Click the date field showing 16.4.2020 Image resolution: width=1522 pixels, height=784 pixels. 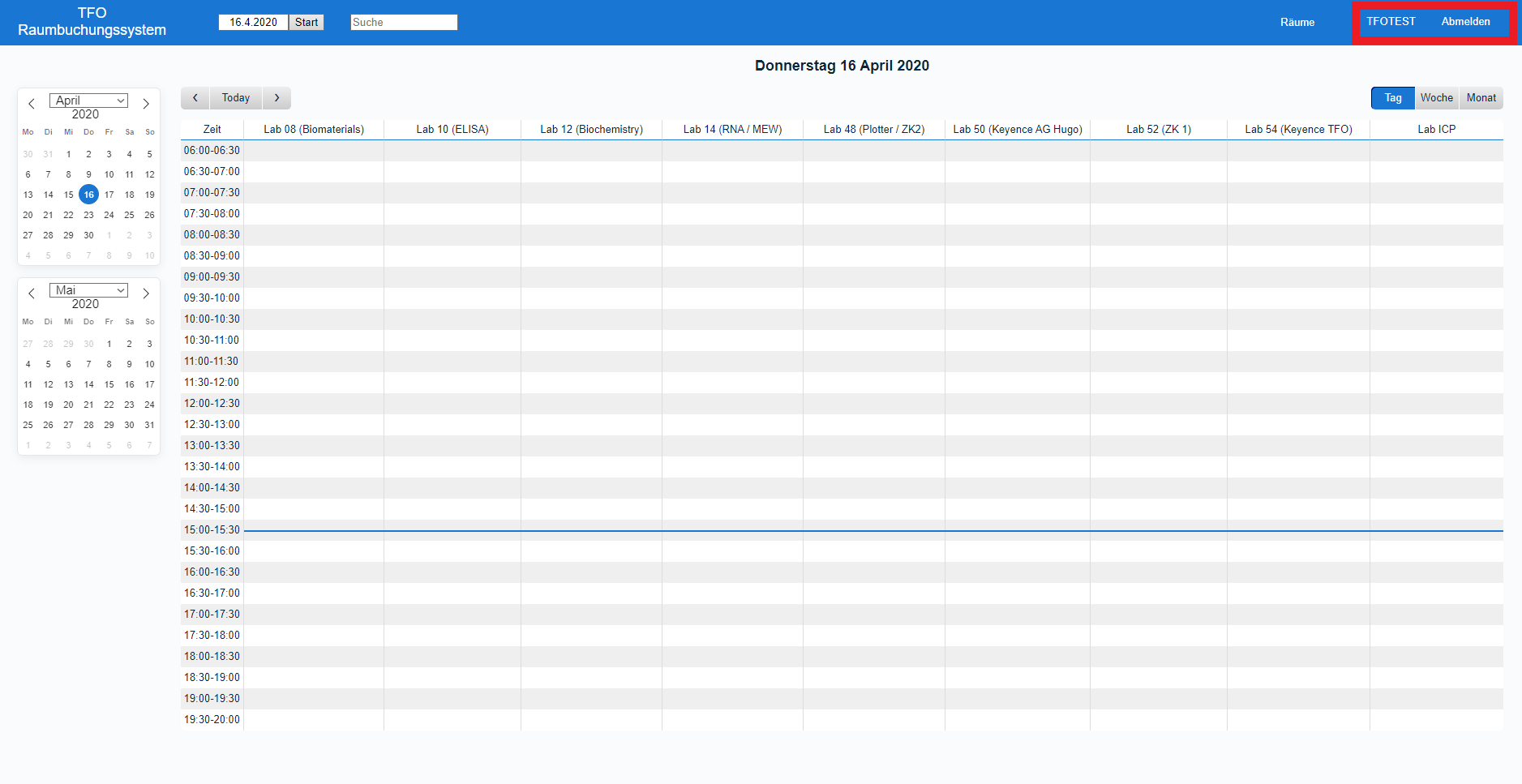pyautogui.click(x=253, y=23)
